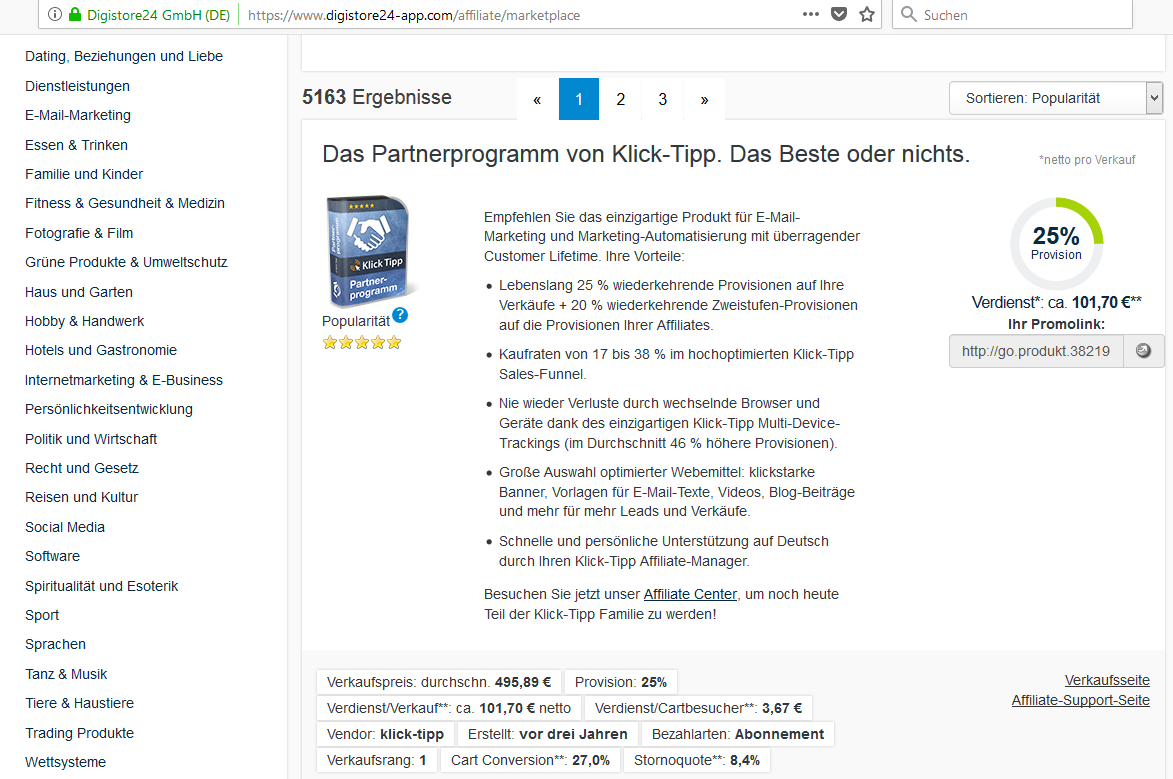The width and height of the screenshot is (1173, 779).
Task: Click the Popularität help question mark icon
Action: tap(400, 315)
